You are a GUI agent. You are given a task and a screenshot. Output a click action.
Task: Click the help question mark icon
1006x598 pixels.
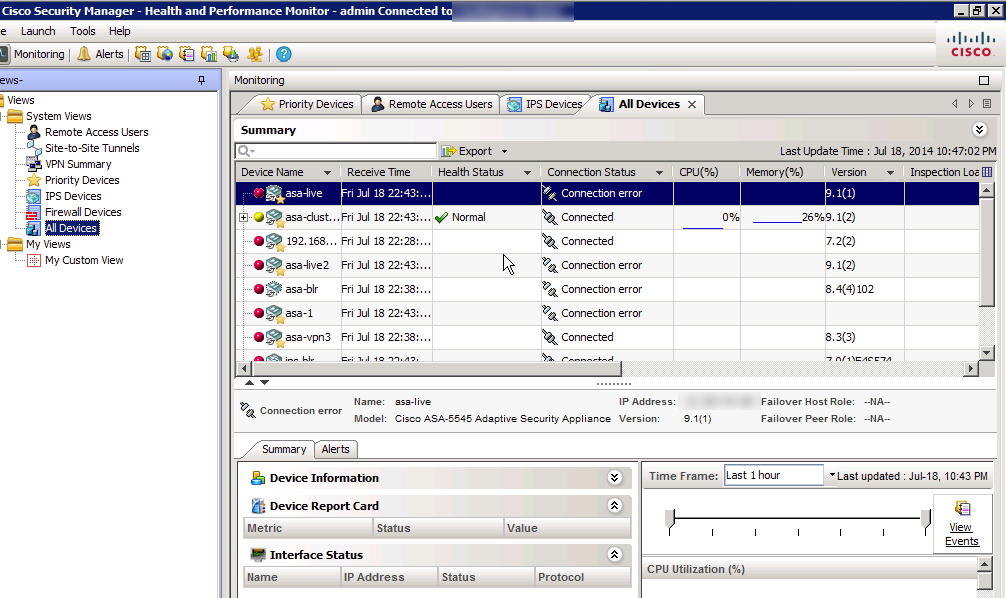pyautogui.click(x=284, y=54)
